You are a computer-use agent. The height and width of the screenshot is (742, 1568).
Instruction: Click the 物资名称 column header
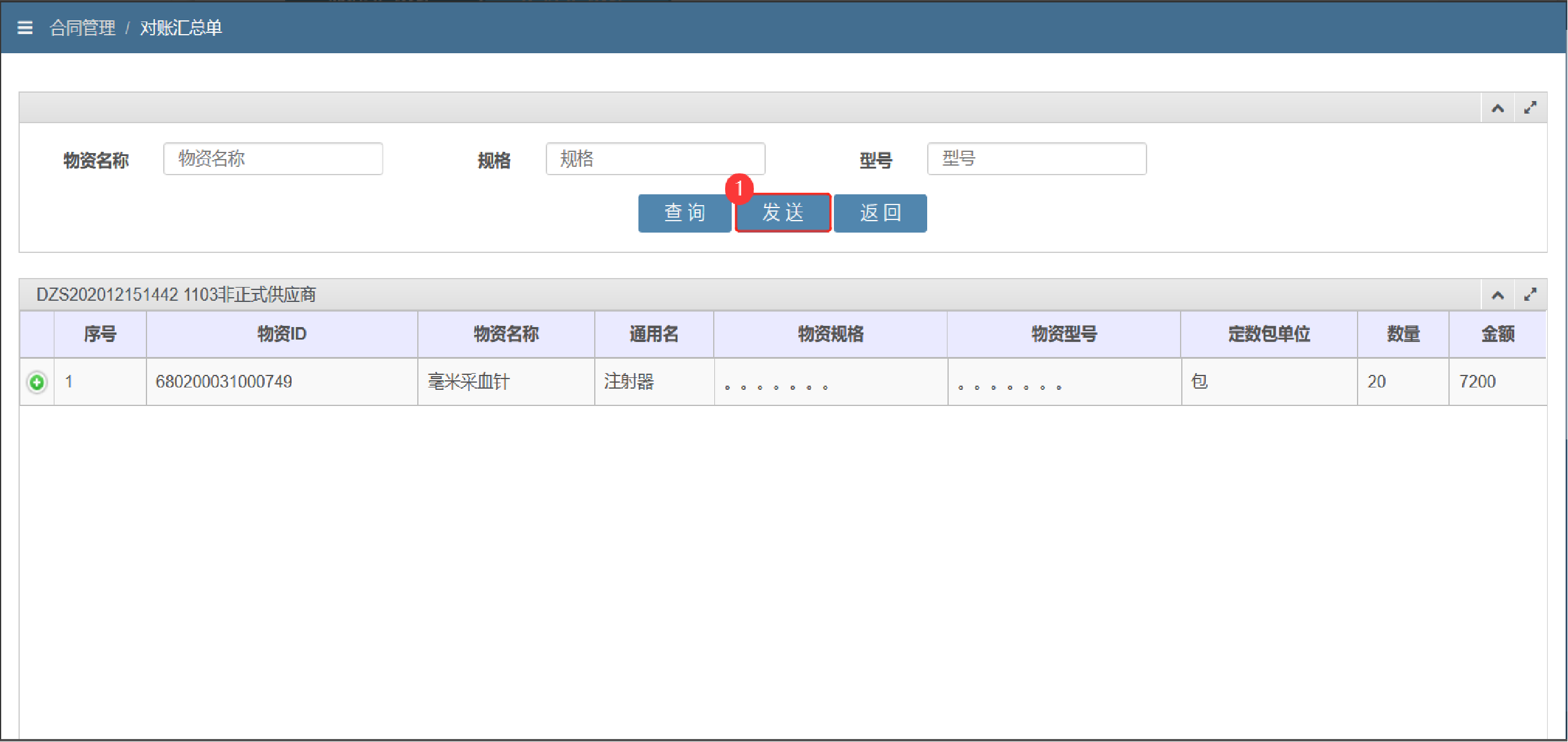coord(506,334)
